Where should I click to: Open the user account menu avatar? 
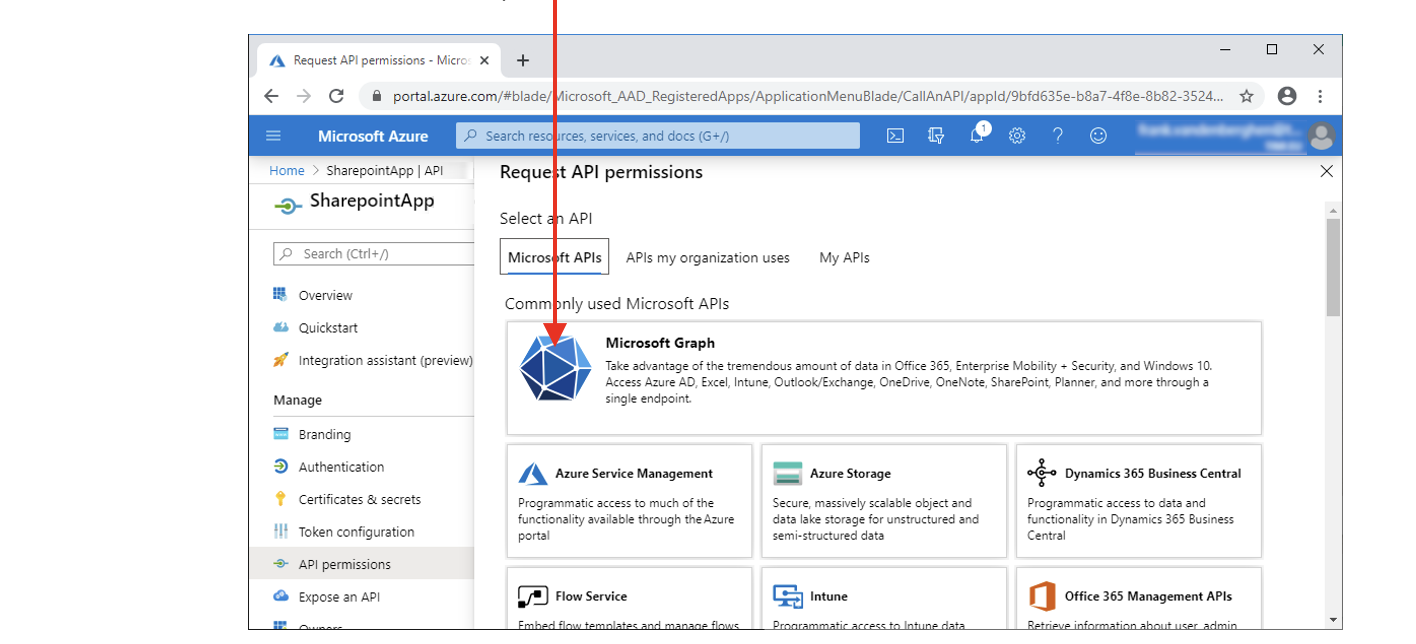[x=1321, y=136]
